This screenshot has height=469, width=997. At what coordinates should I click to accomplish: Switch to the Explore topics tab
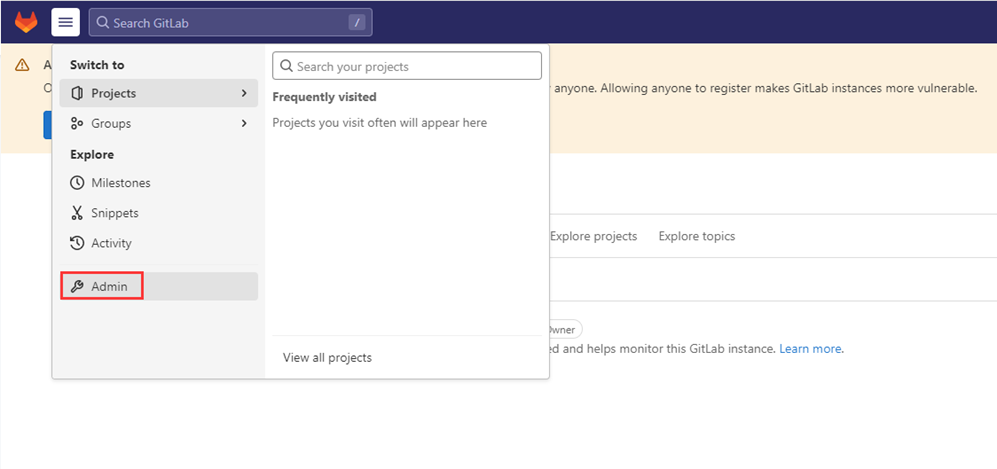697,236
